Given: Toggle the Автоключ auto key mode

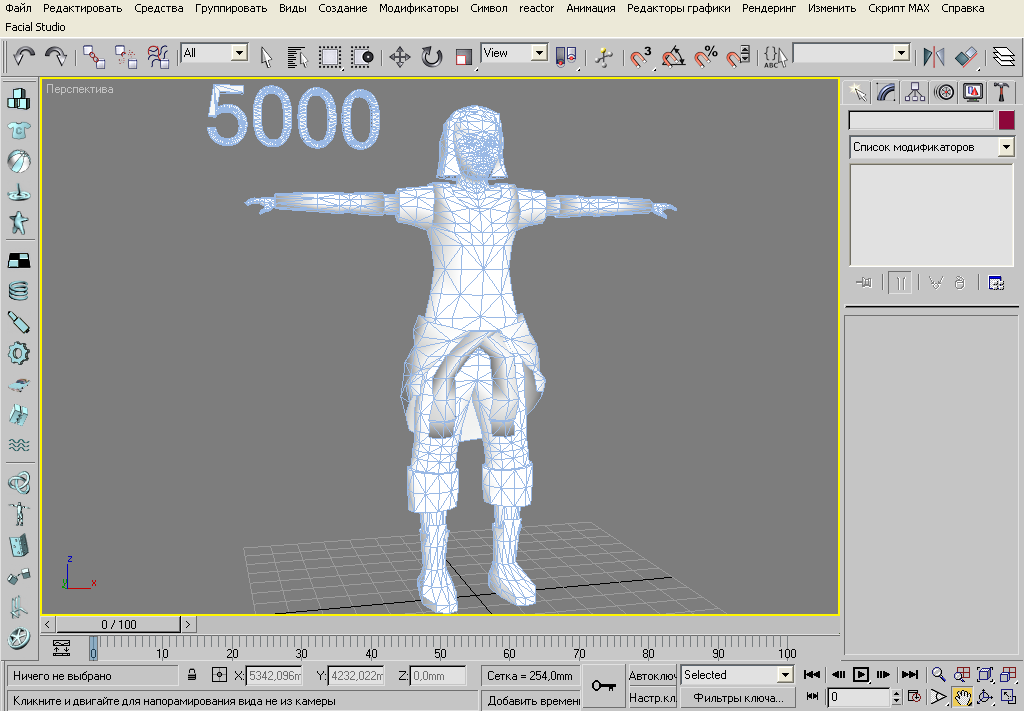Looking at the screenshot, I should 652,675.
